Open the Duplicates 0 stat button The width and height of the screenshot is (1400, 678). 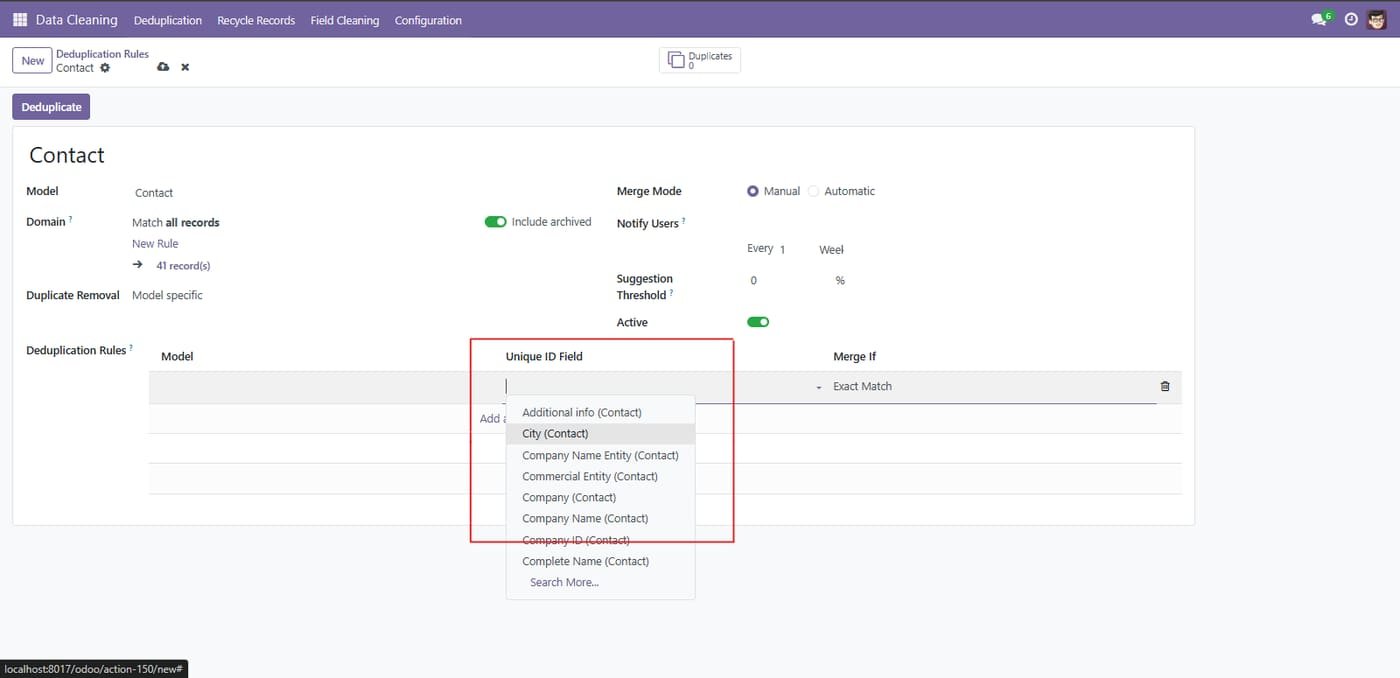tap(700, 60)
